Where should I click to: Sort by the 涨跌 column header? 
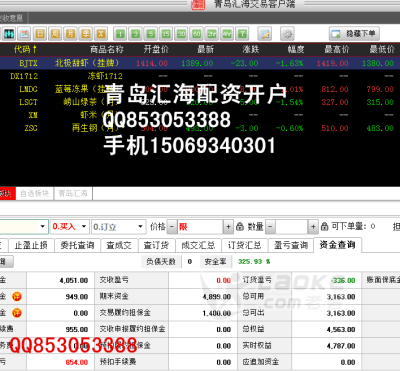tap(251, 49)
